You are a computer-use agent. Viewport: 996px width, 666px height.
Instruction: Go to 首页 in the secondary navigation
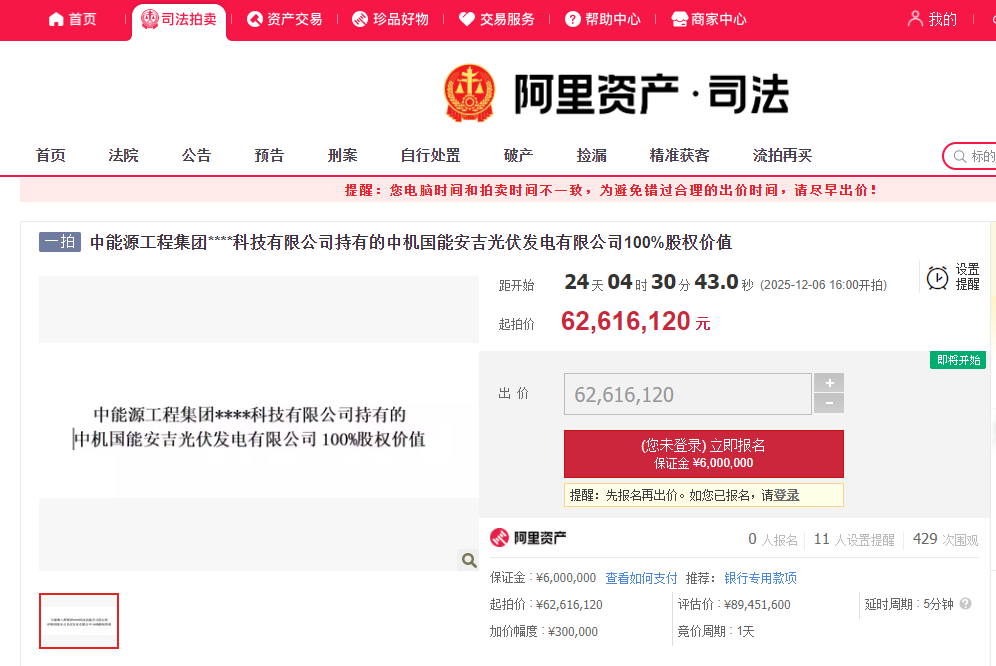(51, 156)
